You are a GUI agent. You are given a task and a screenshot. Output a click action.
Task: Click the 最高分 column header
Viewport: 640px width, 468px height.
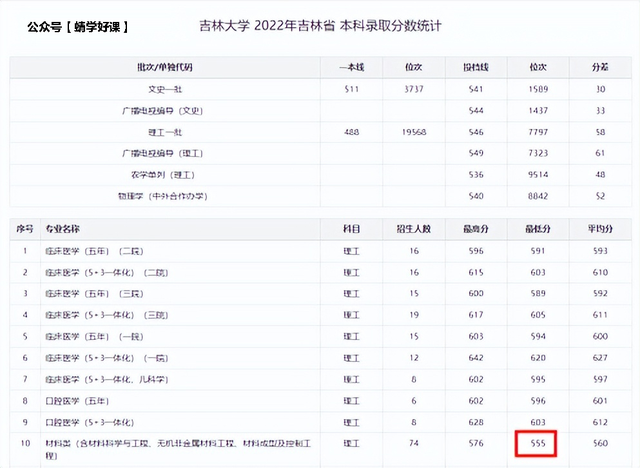tap(476, 229)
